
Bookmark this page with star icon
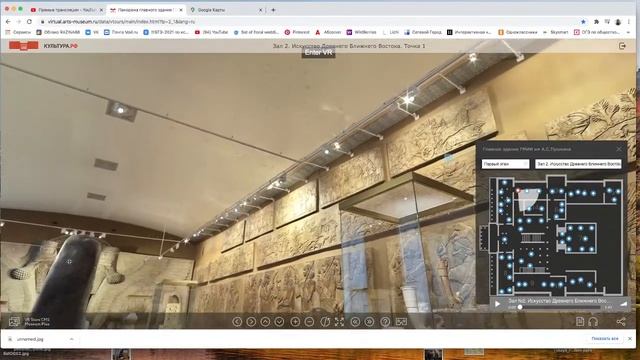coord(583,22)
